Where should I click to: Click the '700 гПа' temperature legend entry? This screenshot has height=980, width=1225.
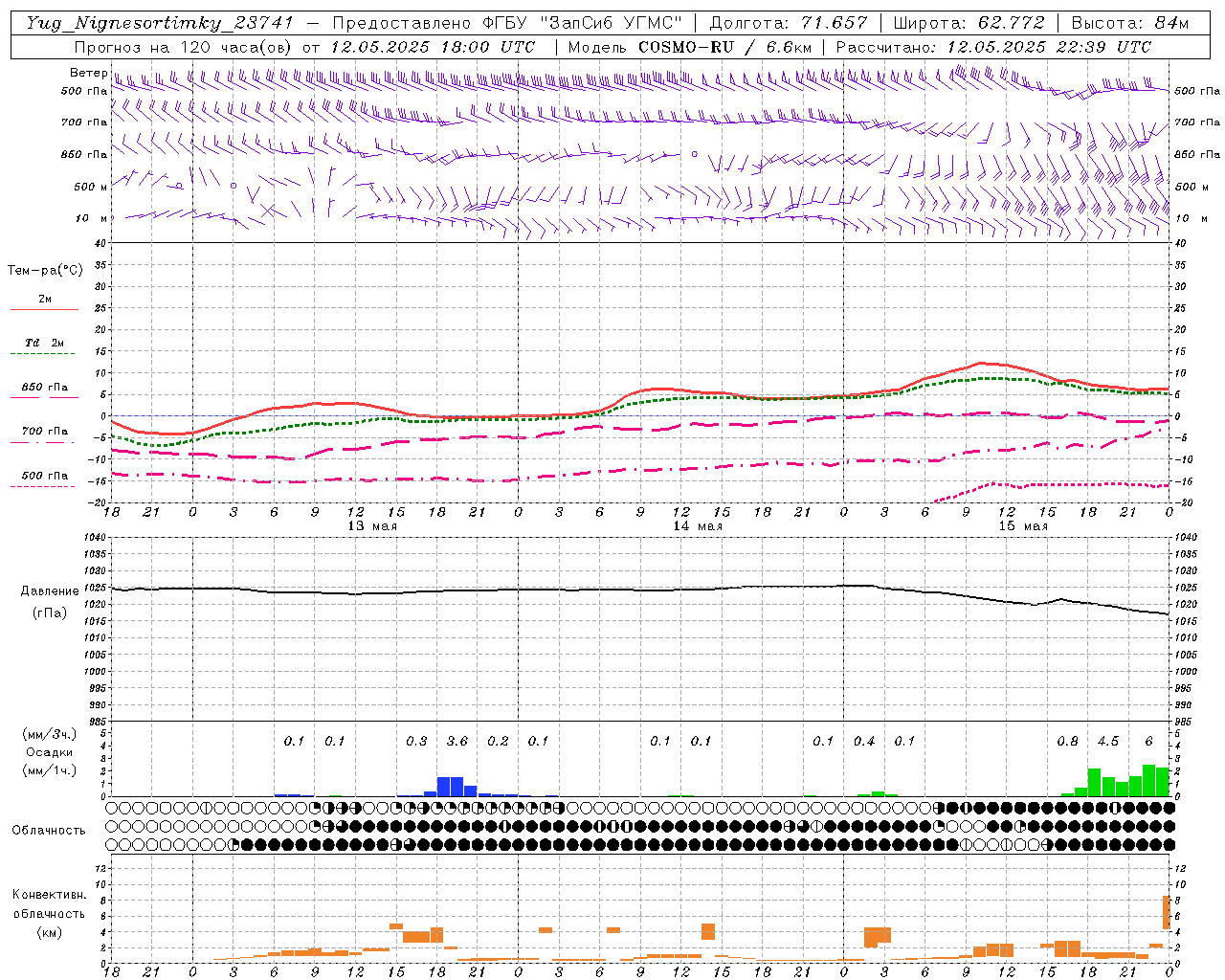44,431
